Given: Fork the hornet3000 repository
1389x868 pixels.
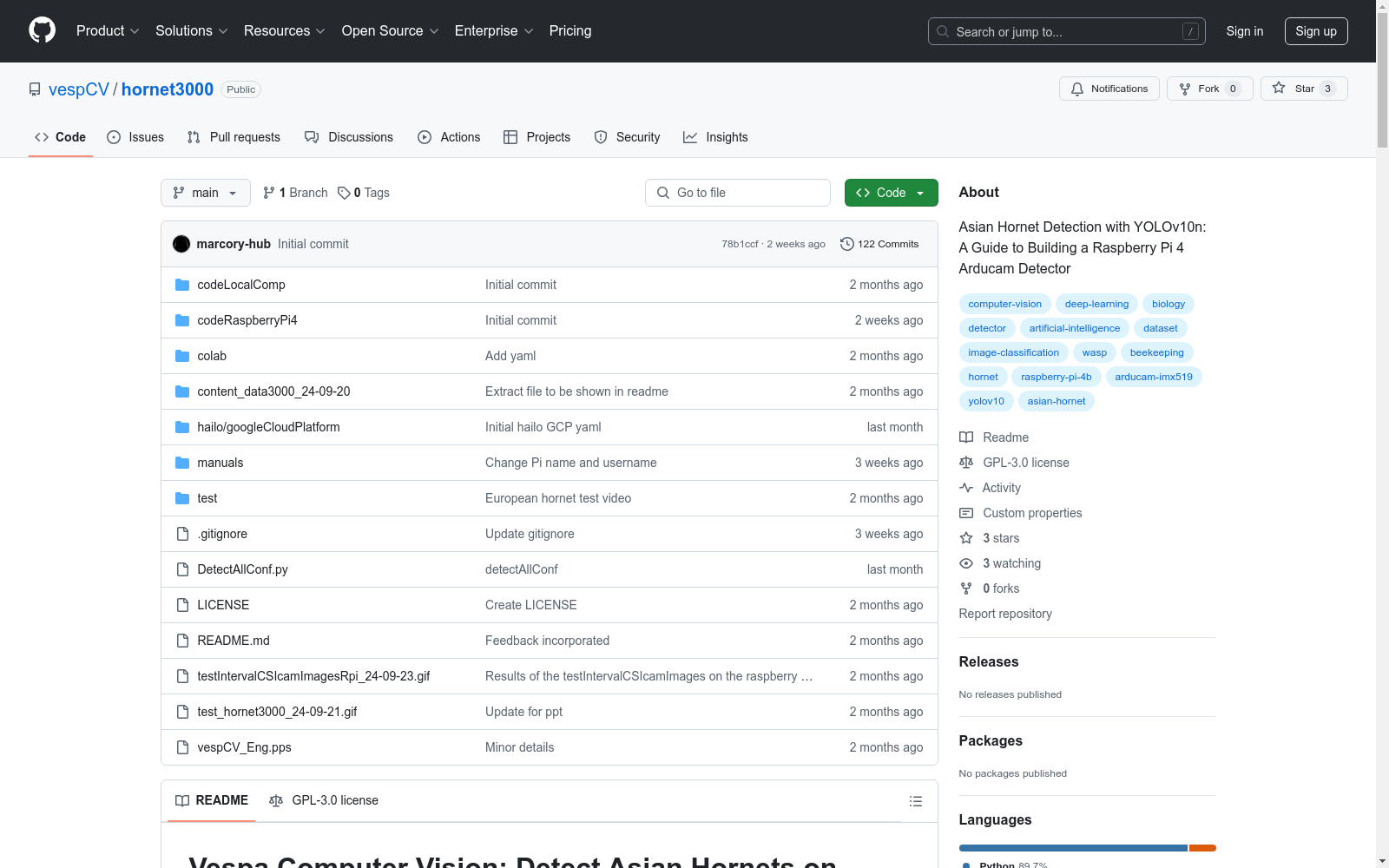Looking at the screenshot, I should click(1209, 89).
